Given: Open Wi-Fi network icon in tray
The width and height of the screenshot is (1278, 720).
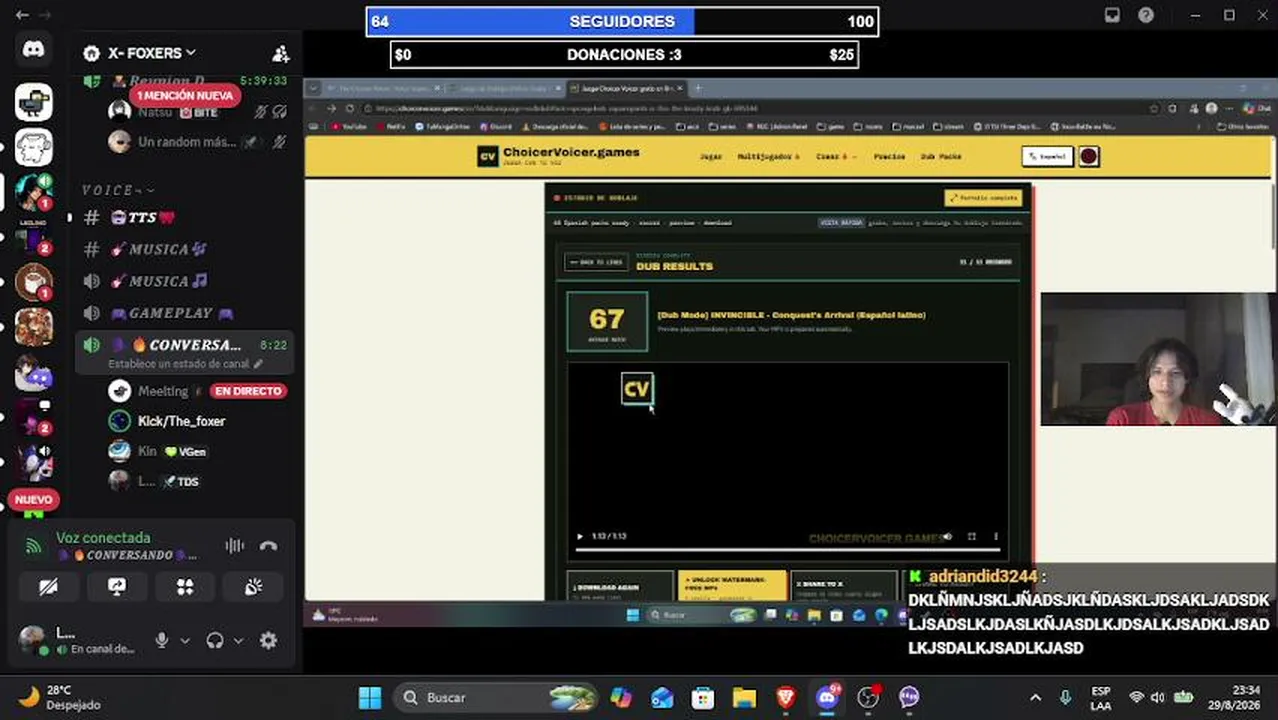Looking at the screenshot, I should (1136, 697).
